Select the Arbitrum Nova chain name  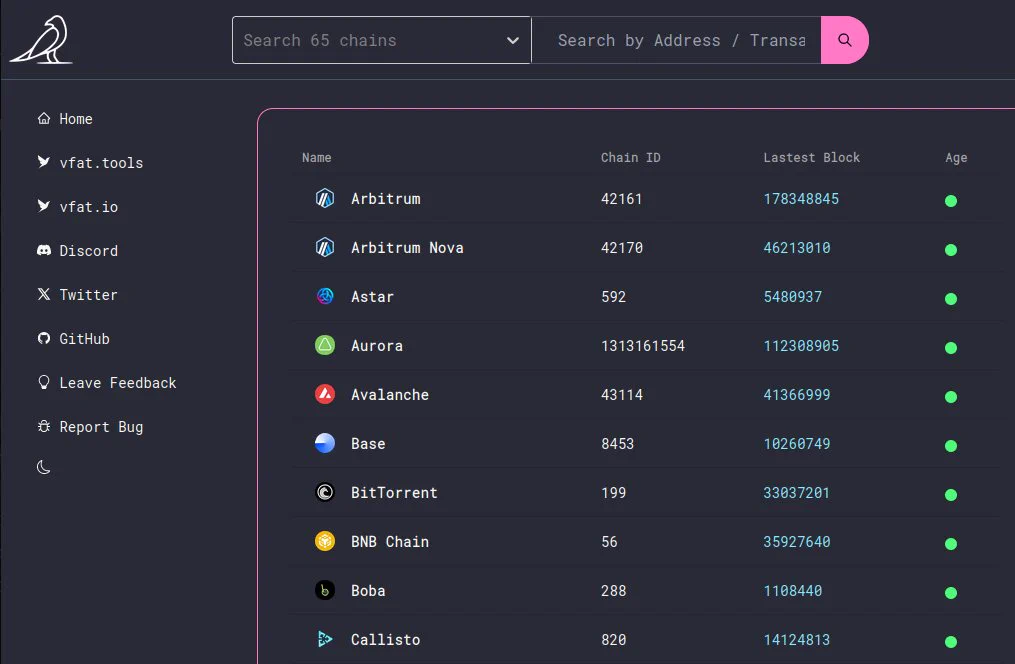pos(407,248)
